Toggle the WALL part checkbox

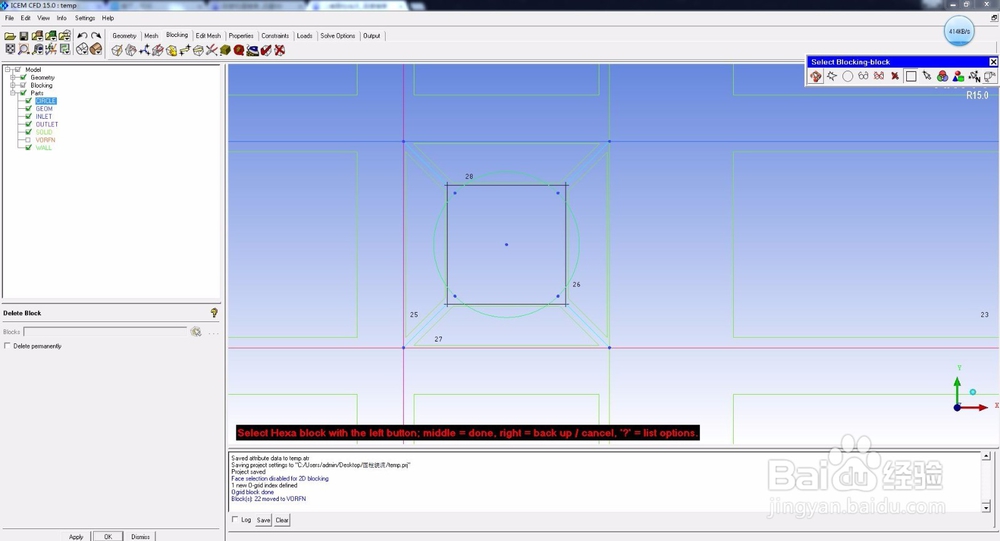point(29,147)
